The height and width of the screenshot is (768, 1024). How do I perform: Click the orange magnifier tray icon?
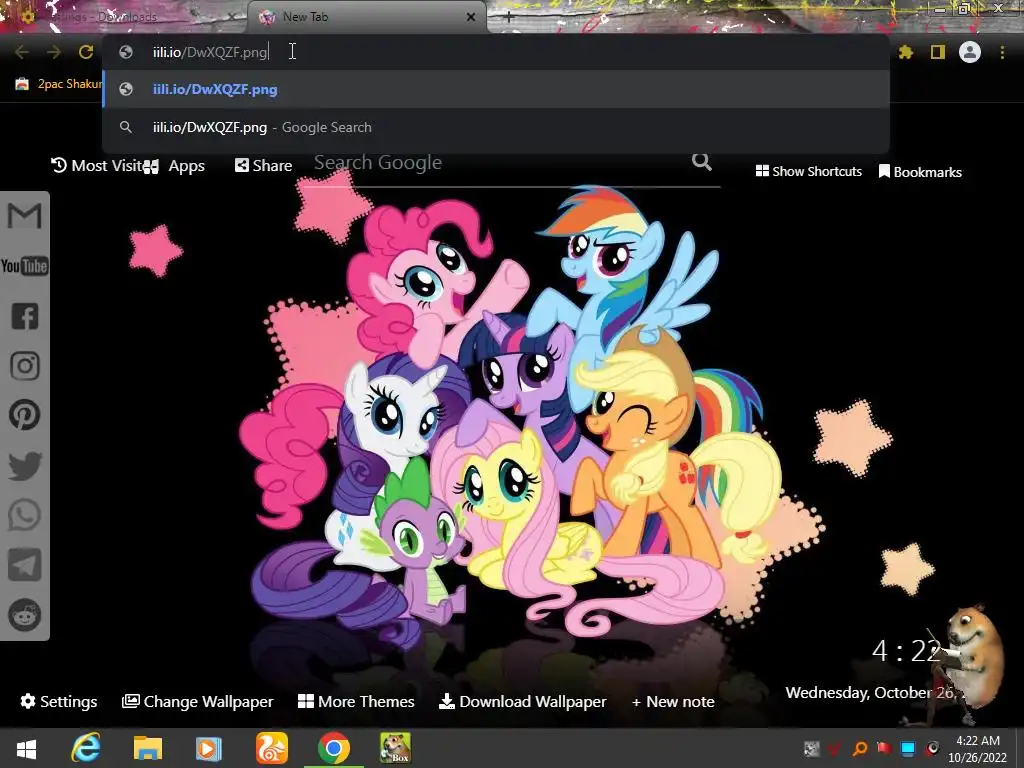tap(860, 748)
